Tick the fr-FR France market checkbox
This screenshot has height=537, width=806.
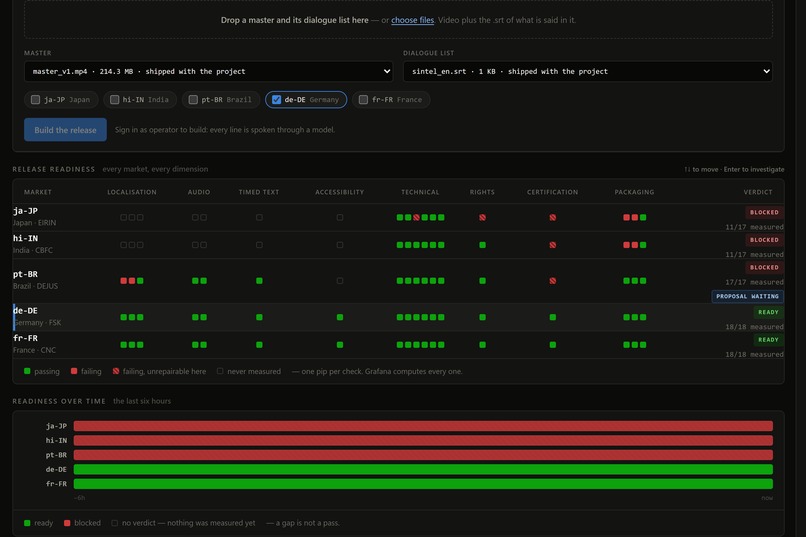point(363,100)
